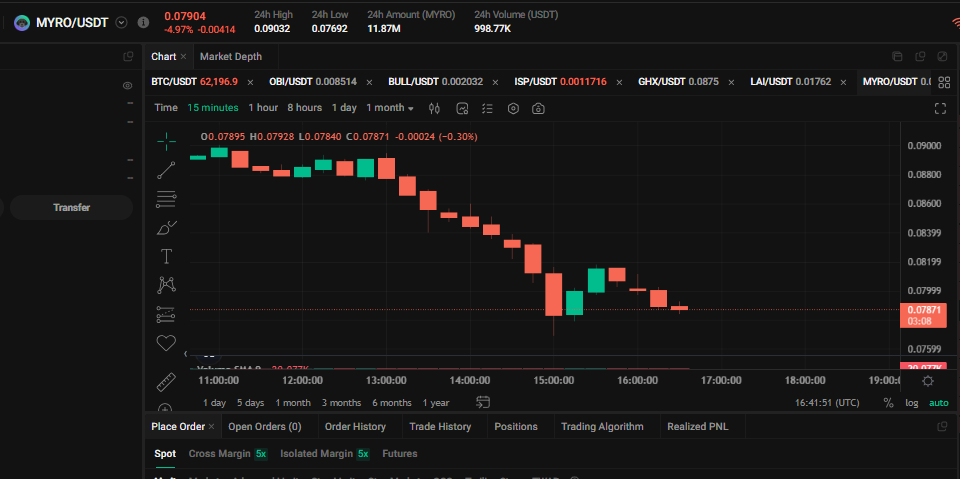Open the forecasting and measurement tools
Viewport: 960px width, 479px height.
[x=166, y=314]
